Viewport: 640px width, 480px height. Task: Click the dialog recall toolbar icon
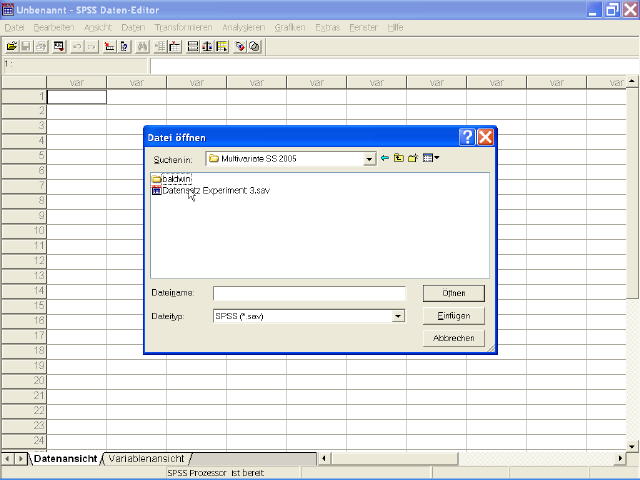pyautogui.click(x=59, y=46)
